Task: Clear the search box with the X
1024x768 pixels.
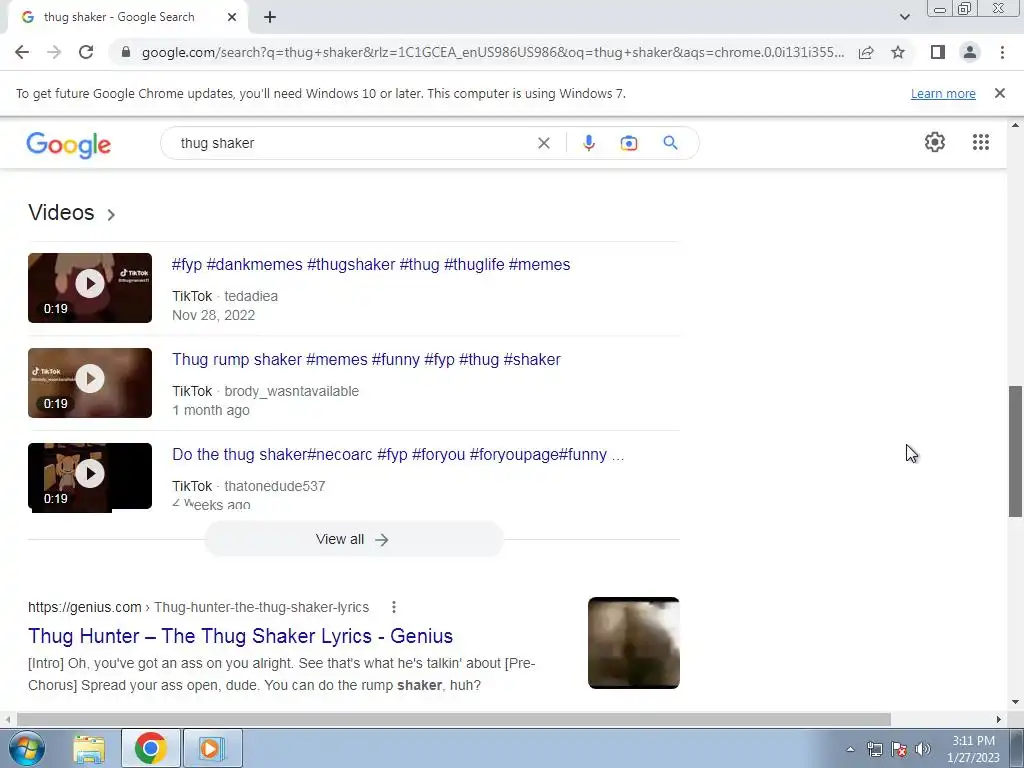Action: tap(543, 143)
